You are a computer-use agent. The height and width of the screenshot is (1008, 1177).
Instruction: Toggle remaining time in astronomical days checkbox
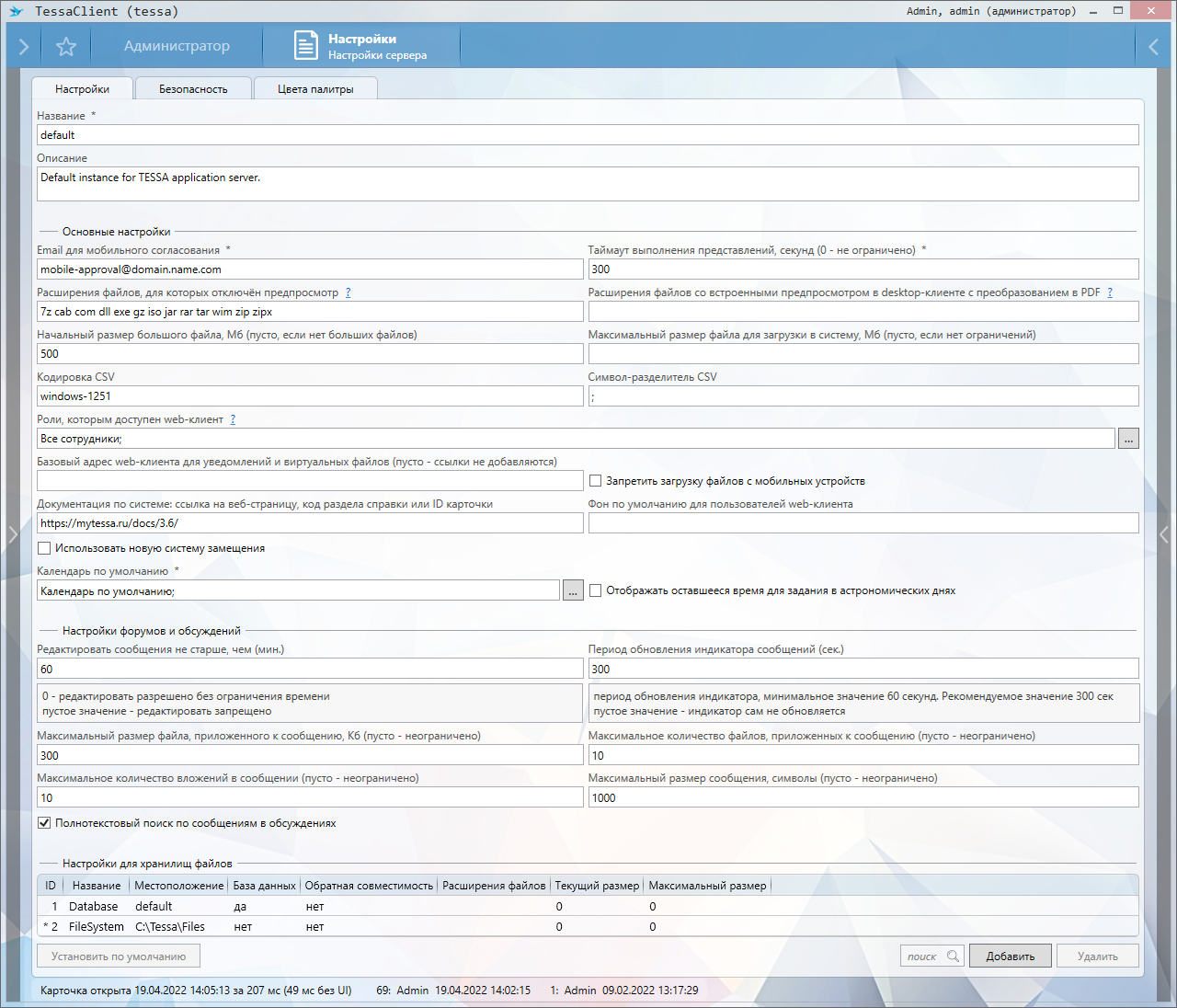(x=596, y=590)
